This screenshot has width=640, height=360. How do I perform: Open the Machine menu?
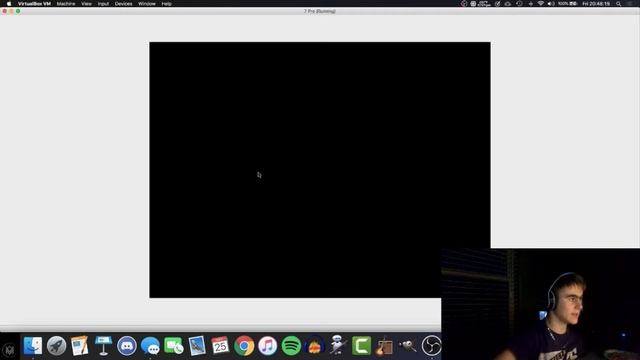coord(66,4)
